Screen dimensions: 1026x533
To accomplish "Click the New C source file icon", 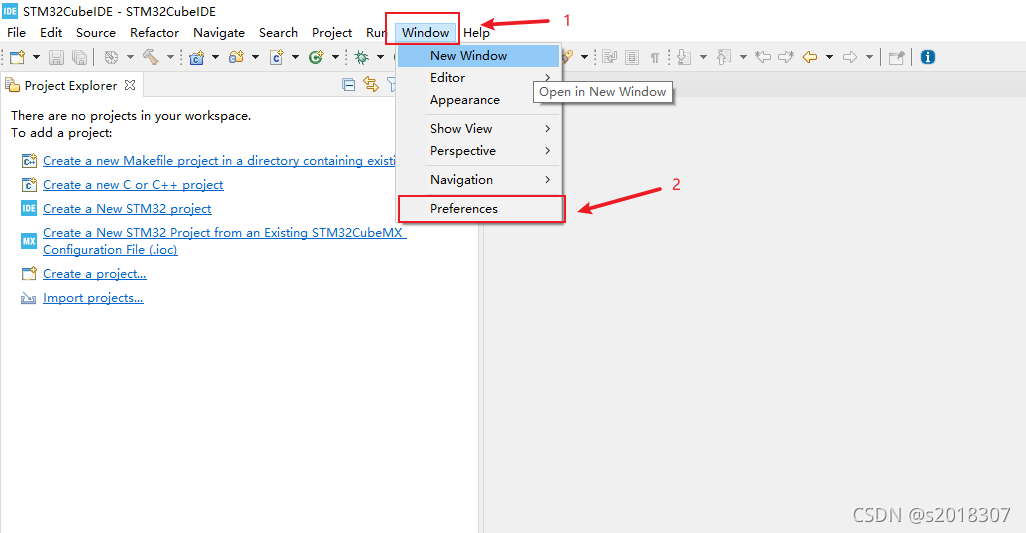I will point(277,58).
